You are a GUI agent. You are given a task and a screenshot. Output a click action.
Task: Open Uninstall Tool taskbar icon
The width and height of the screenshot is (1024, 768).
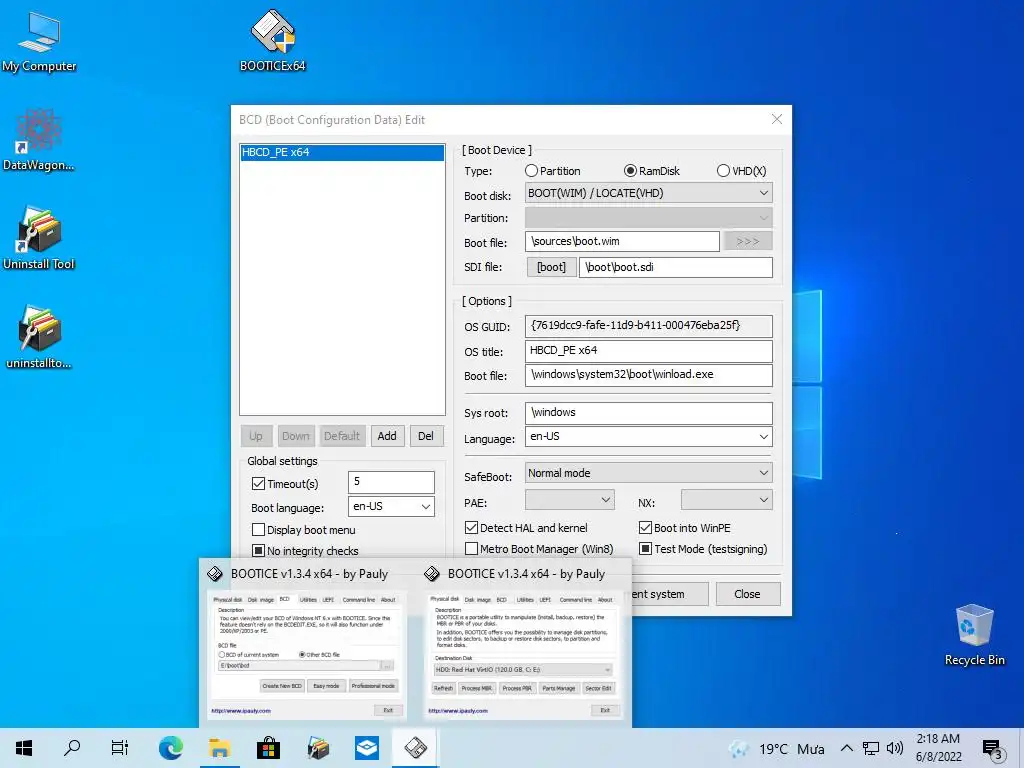[x=318, y=748]
